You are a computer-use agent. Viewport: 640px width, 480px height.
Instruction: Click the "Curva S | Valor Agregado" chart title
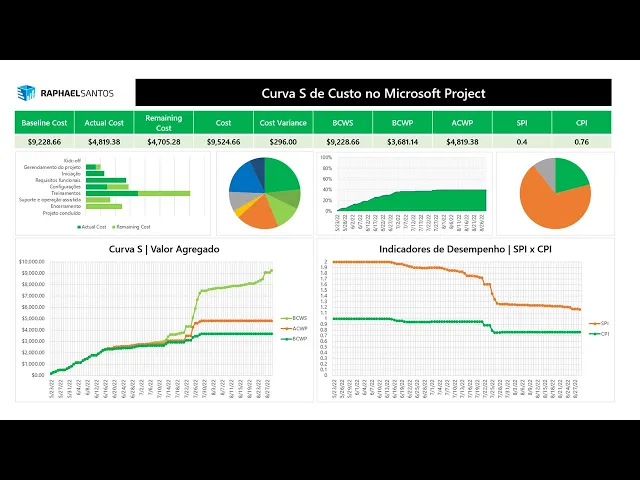tap(164, 249)
